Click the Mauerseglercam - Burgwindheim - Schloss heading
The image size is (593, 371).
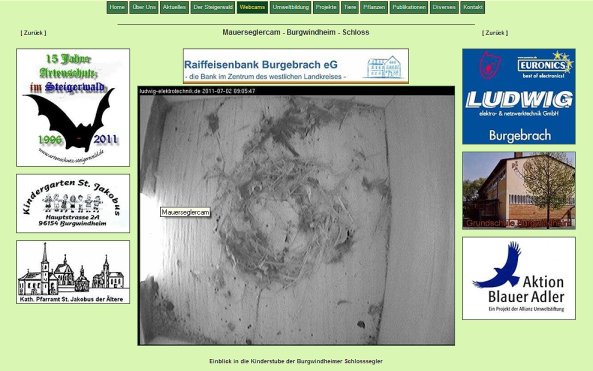(x=296, y=32)
